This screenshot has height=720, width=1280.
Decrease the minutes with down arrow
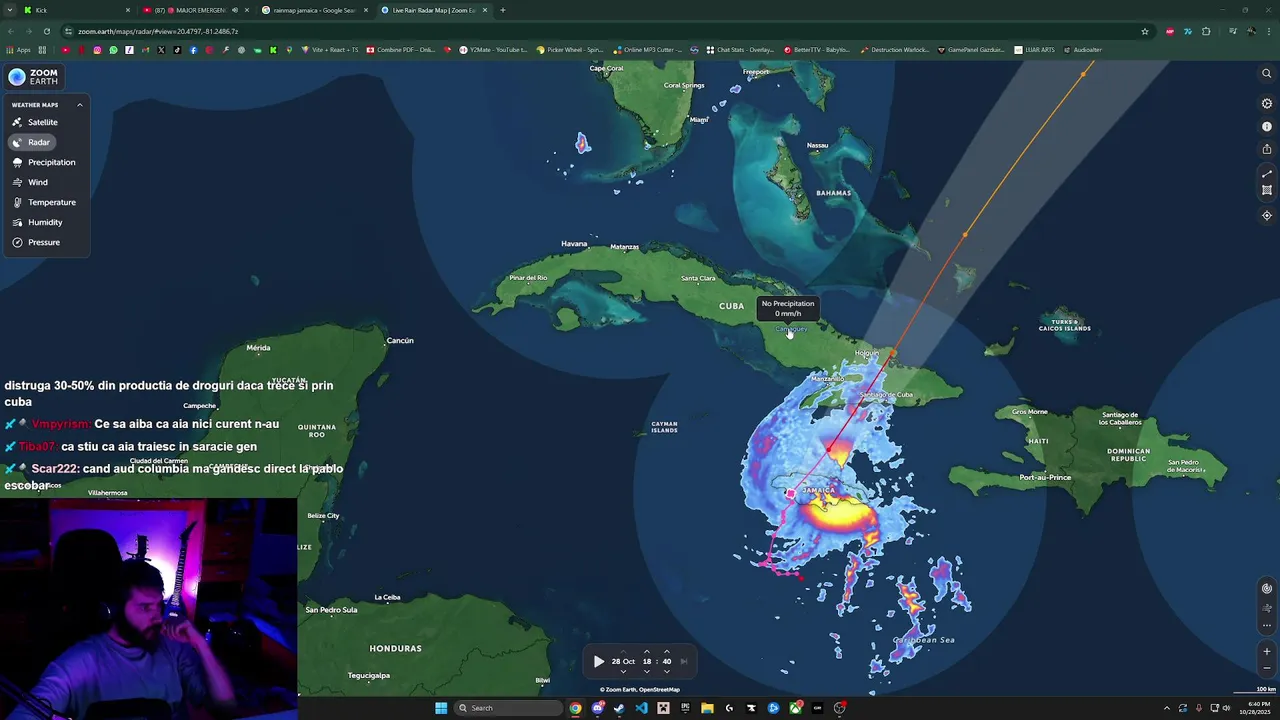pyautogui.click(x=667, y=671)
